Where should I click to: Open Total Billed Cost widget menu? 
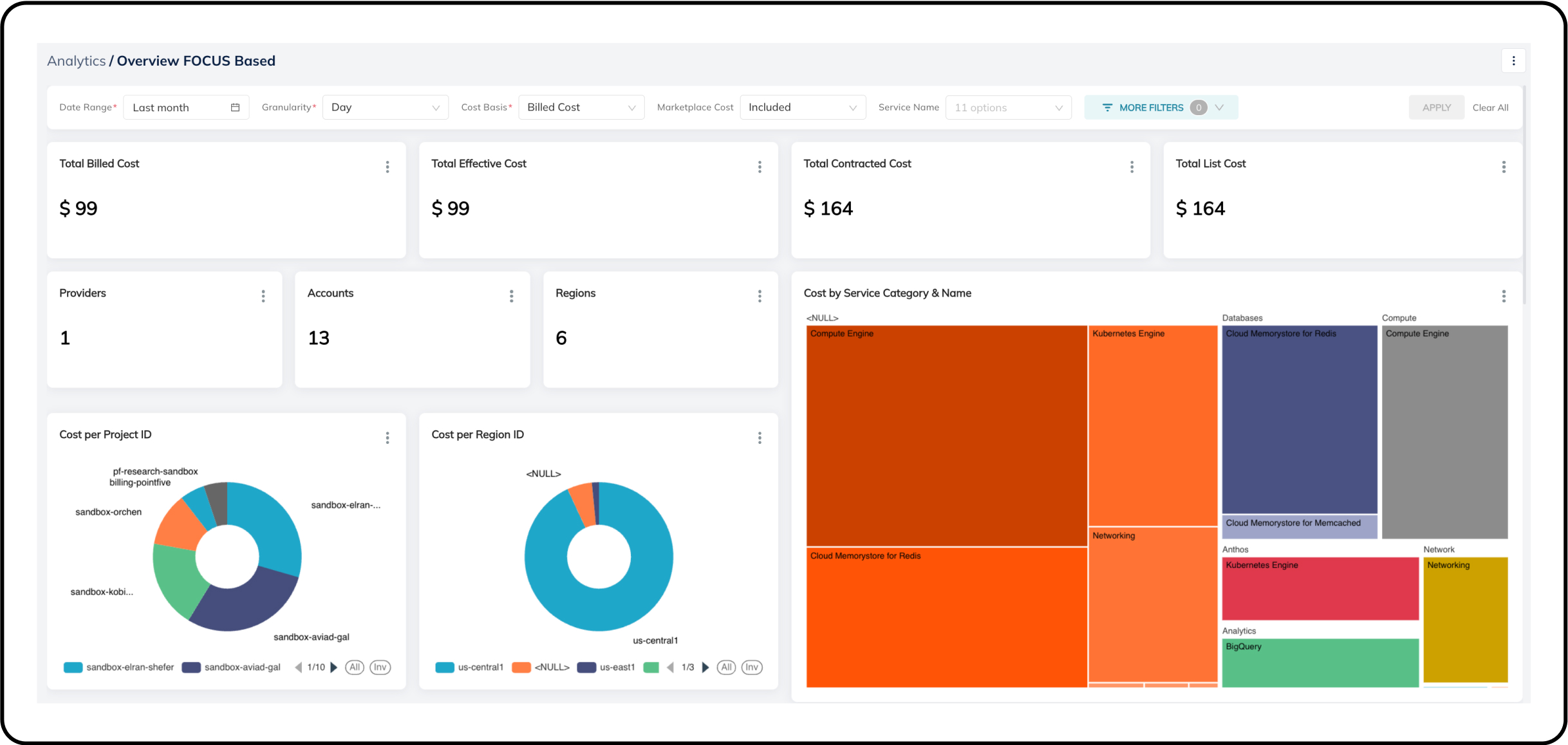(x=387, y=167)
